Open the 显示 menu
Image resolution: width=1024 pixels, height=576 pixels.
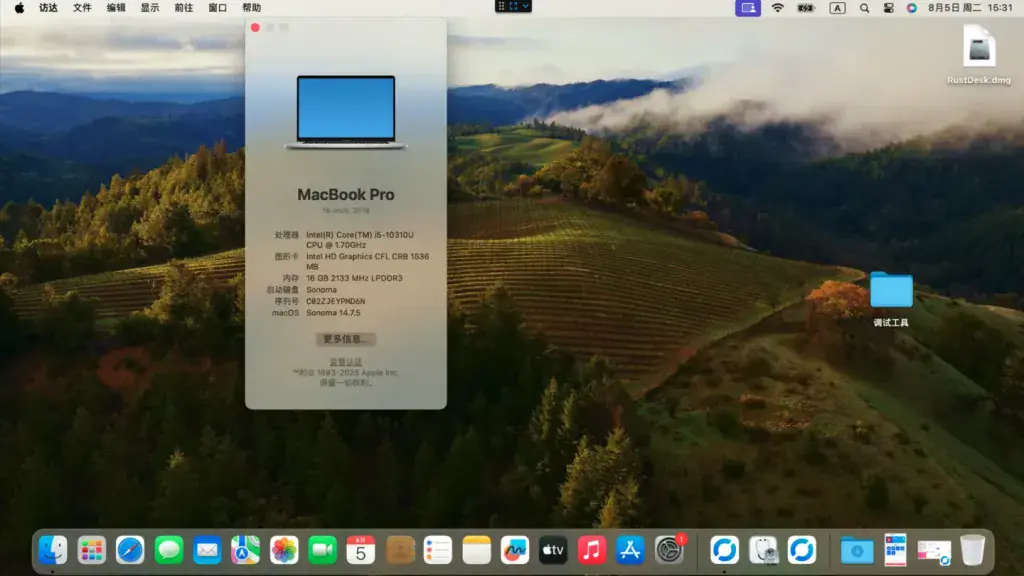coord(150,8)
